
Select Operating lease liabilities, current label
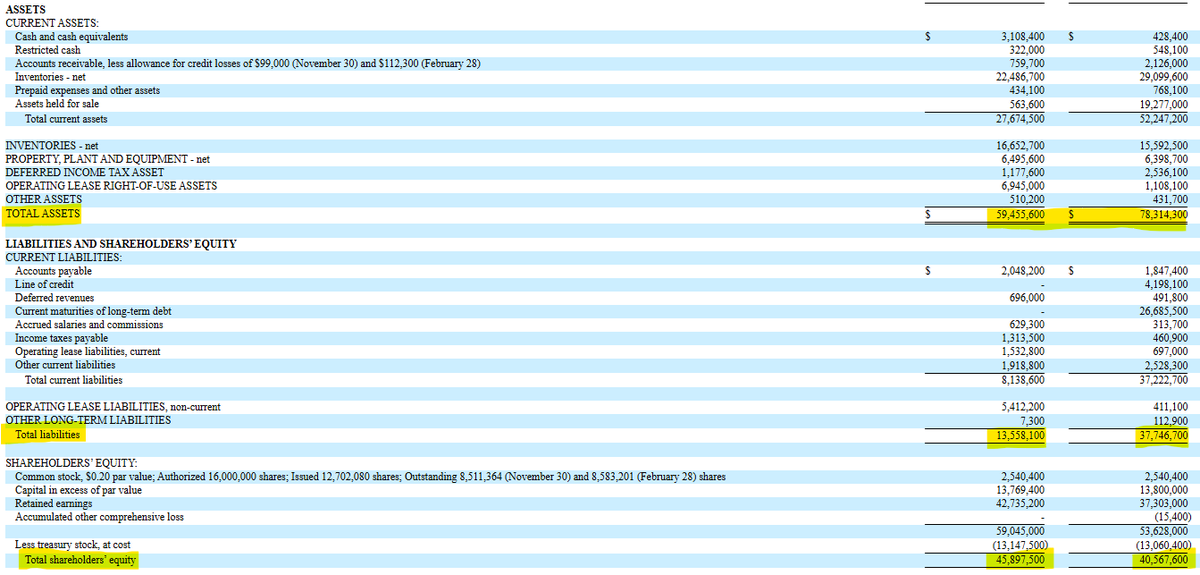pyautogui.click(x=87, y=352)
